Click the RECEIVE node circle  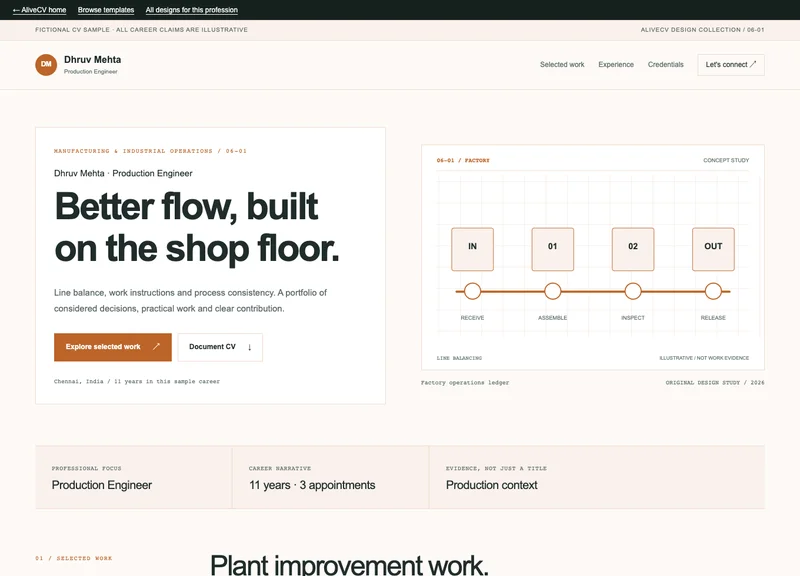pos(472,291)
